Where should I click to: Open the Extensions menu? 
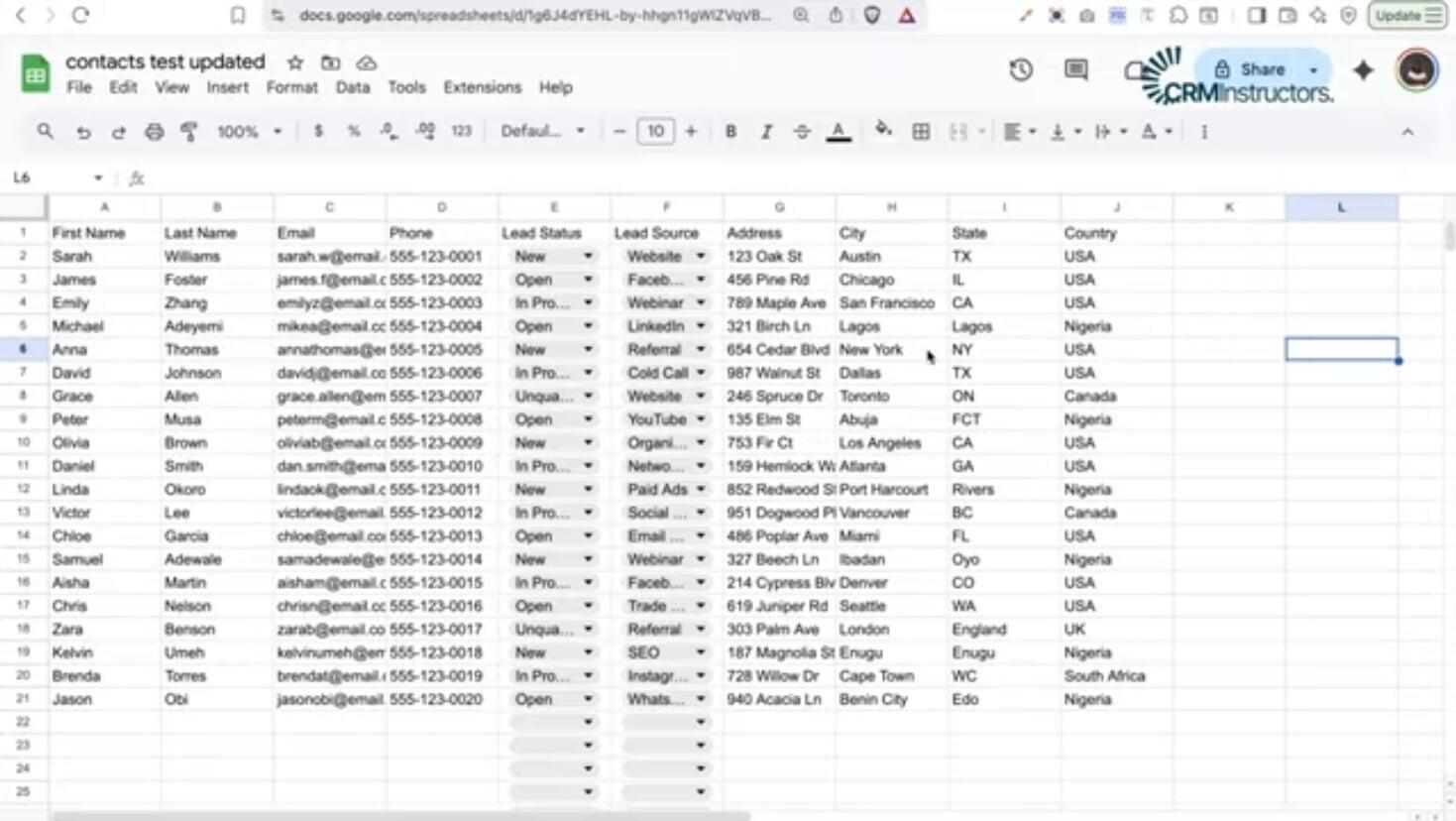pos(482,87)
